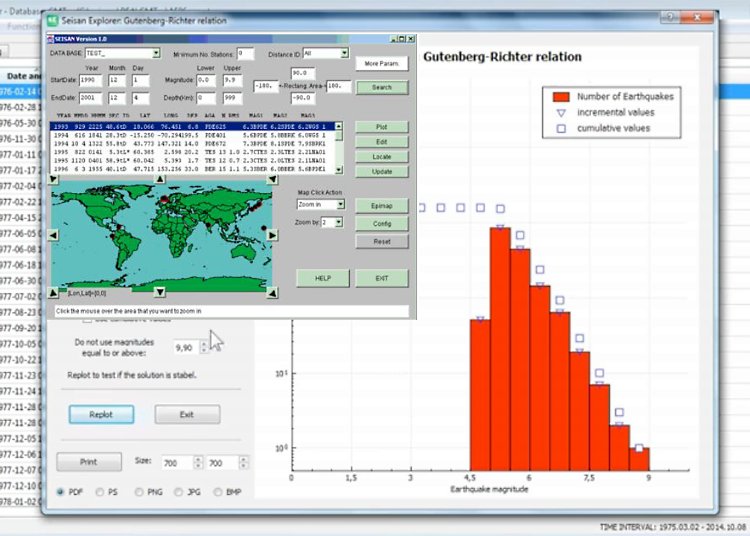Click the Search button

tap(382, 88)
